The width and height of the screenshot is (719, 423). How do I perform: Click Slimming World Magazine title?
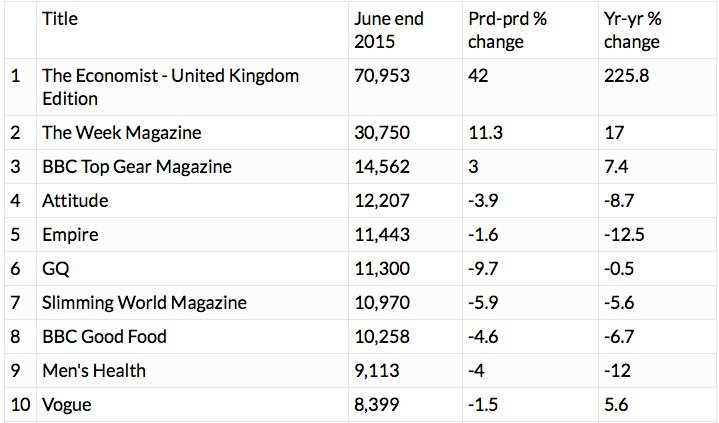(x=144, y=302)
